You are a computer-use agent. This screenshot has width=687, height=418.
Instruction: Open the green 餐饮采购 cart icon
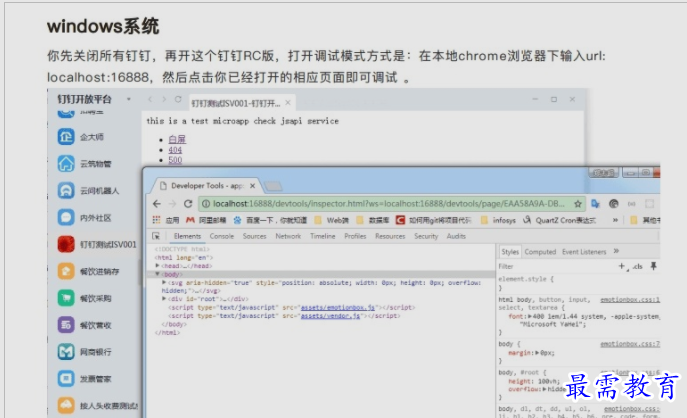66,298
